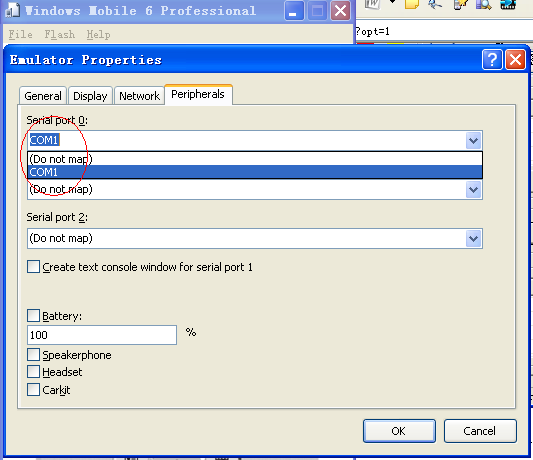This screenshot has width=533, height=460.
Task: Open the Display tab
Action: (90, 96)
